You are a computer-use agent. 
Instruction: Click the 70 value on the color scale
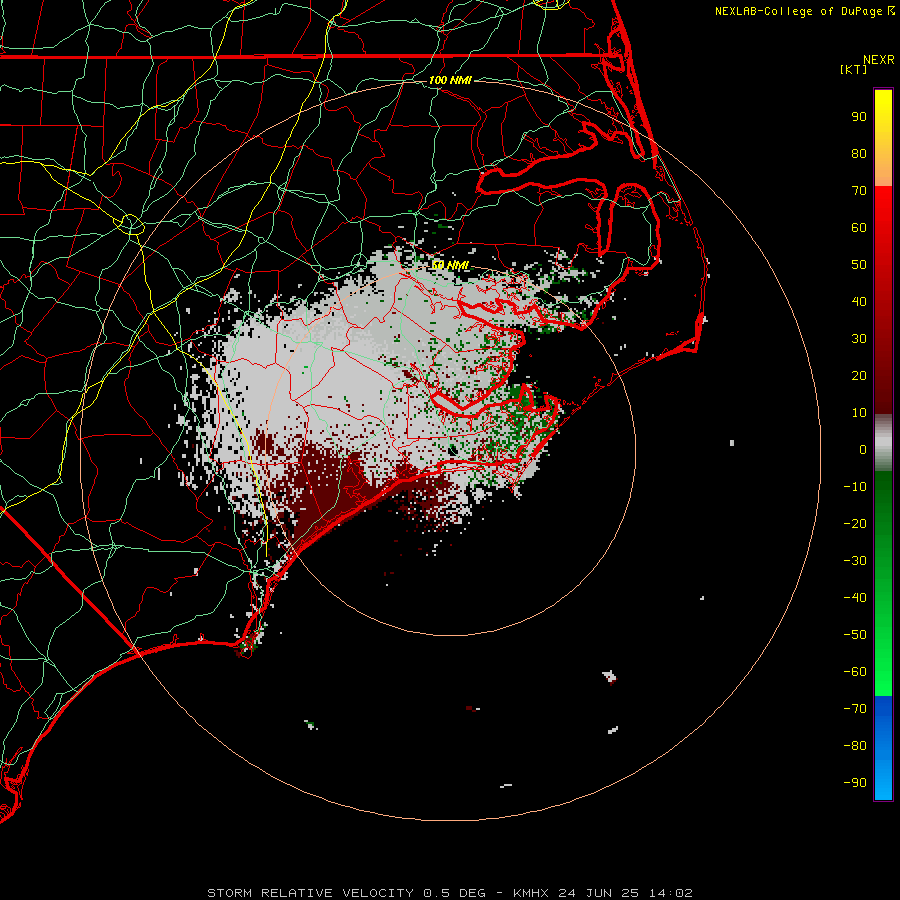859,191
